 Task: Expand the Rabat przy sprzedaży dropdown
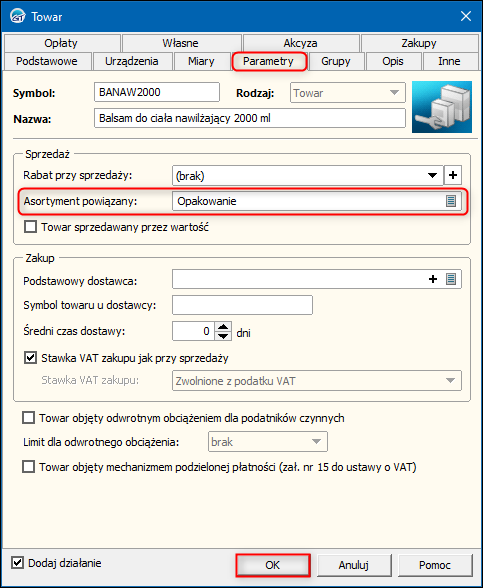click(x=432, y=175)
